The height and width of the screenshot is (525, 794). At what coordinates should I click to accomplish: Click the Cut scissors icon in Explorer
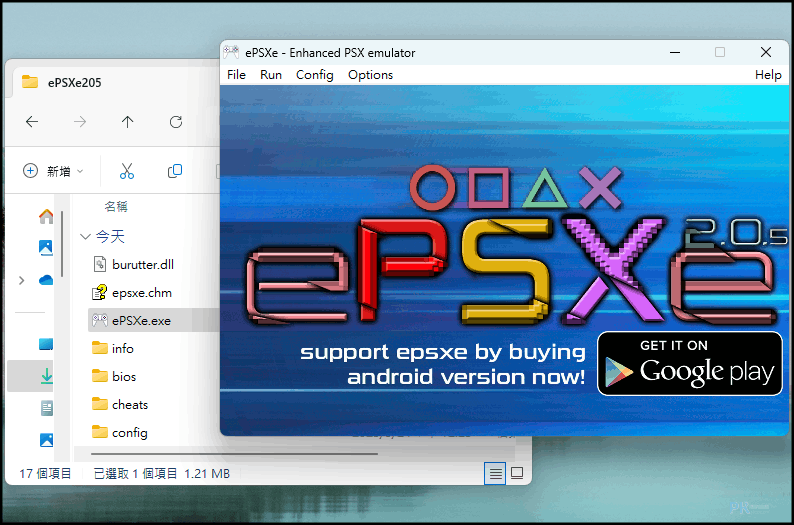127,171
